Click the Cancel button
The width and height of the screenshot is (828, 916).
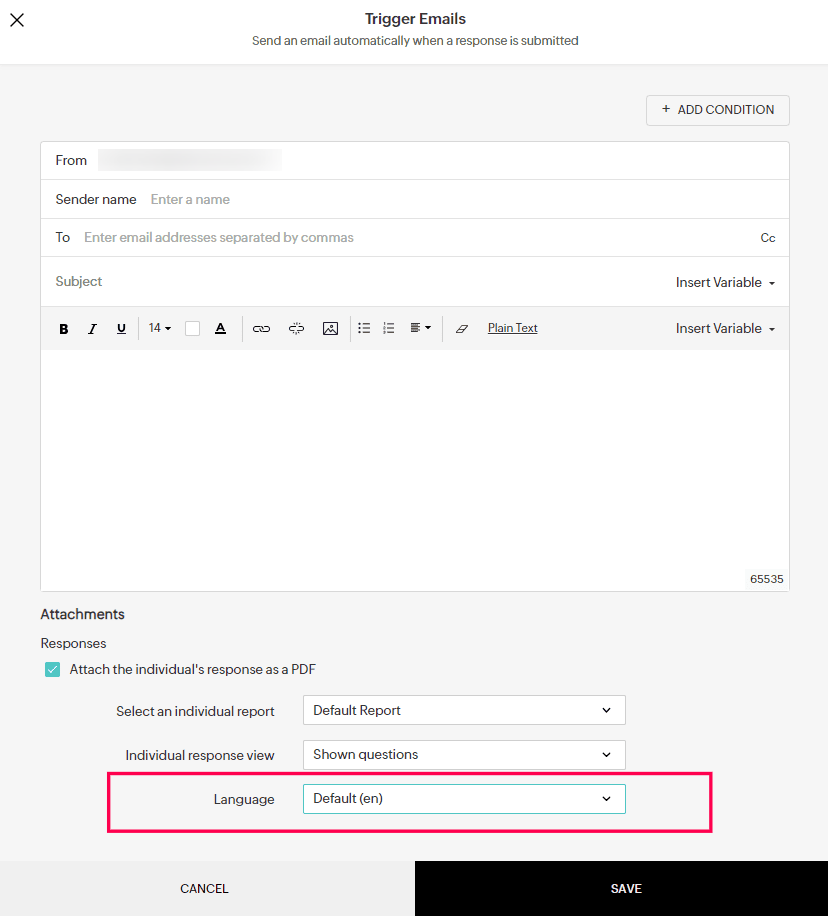click(x=207, y=889)
